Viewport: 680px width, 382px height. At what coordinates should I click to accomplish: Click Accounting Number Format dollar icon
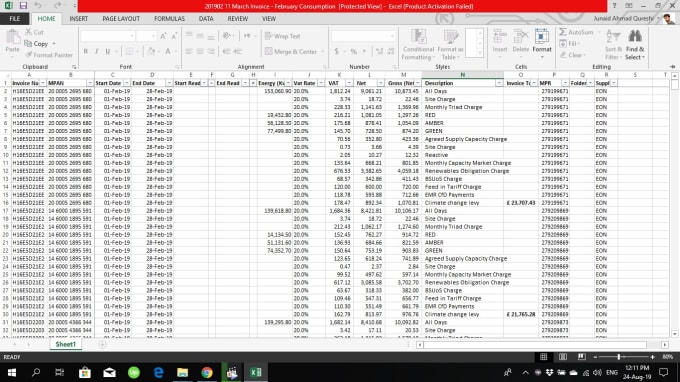click(337, 51)
